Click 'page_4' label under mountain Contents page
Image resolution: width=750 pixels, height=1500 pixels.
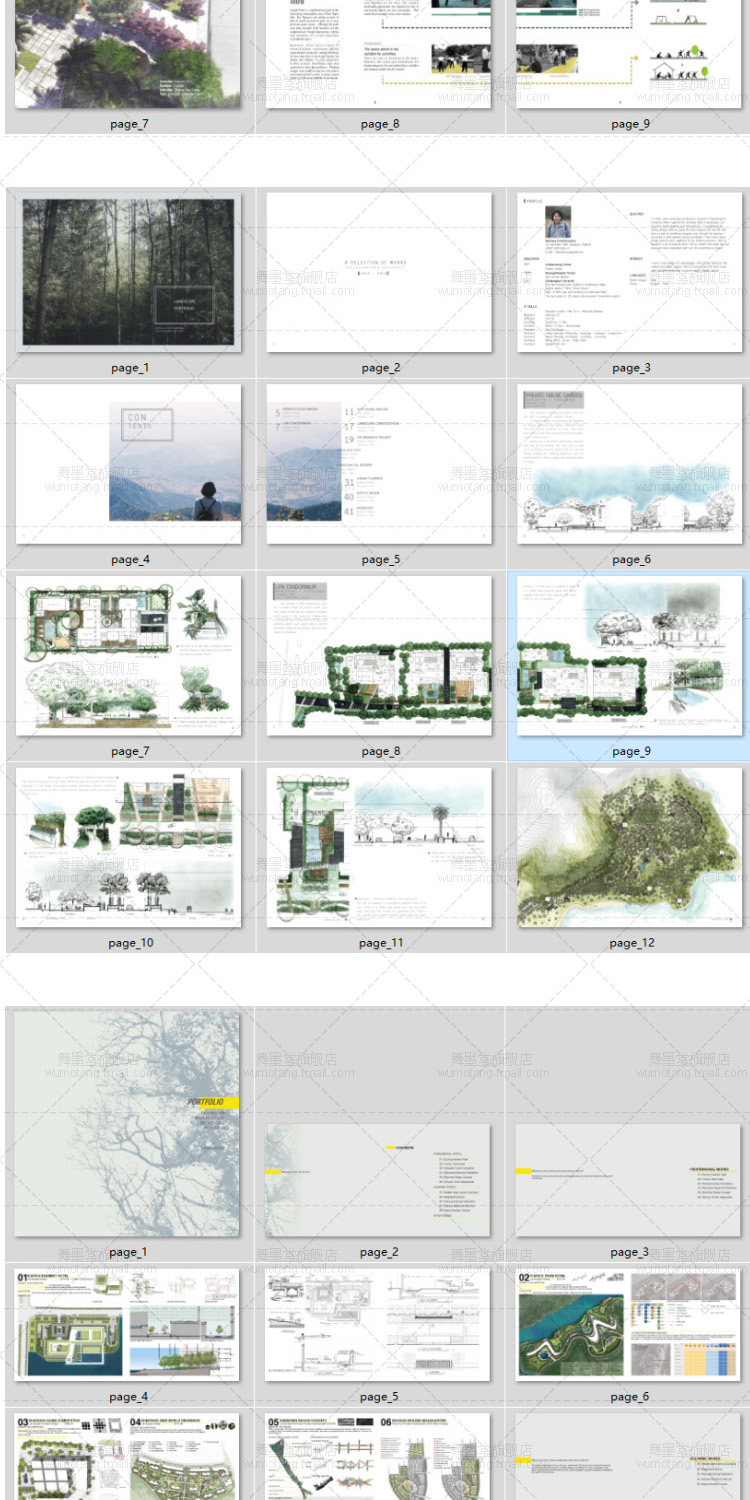130,560
